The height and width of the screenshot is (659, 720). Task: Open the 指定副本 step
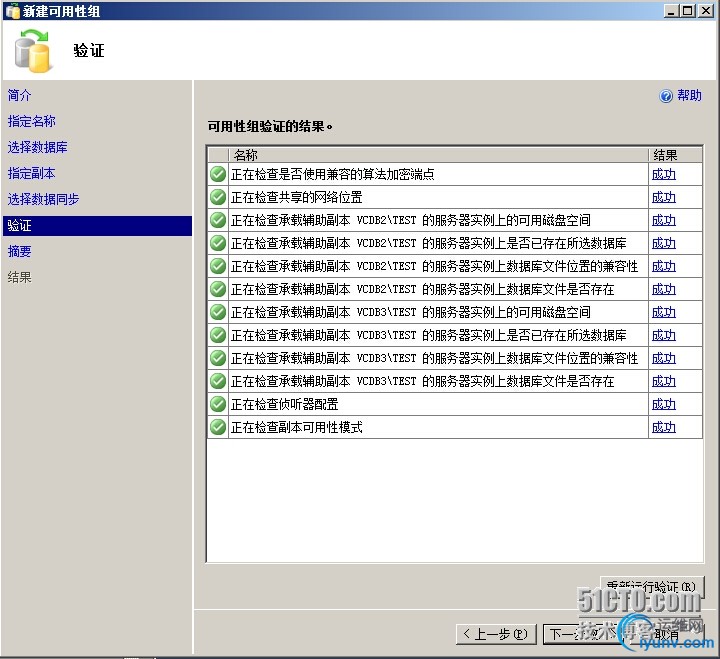(31, 173)
